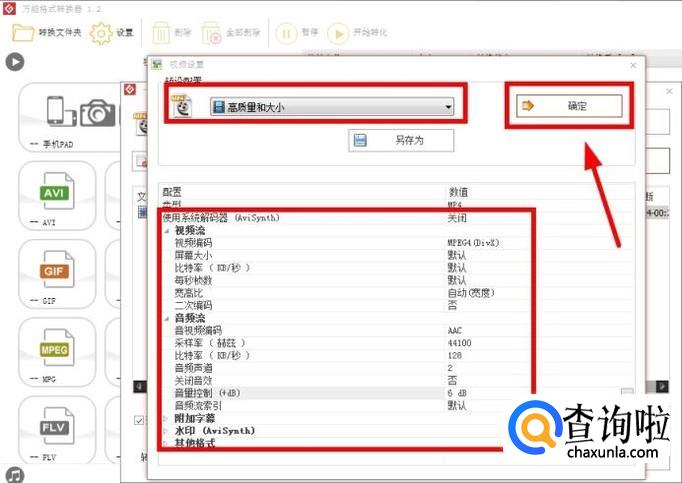Expand the 水印 (AviSynth) section
Screen dimensions: 682x483
(x=167, y=431)
